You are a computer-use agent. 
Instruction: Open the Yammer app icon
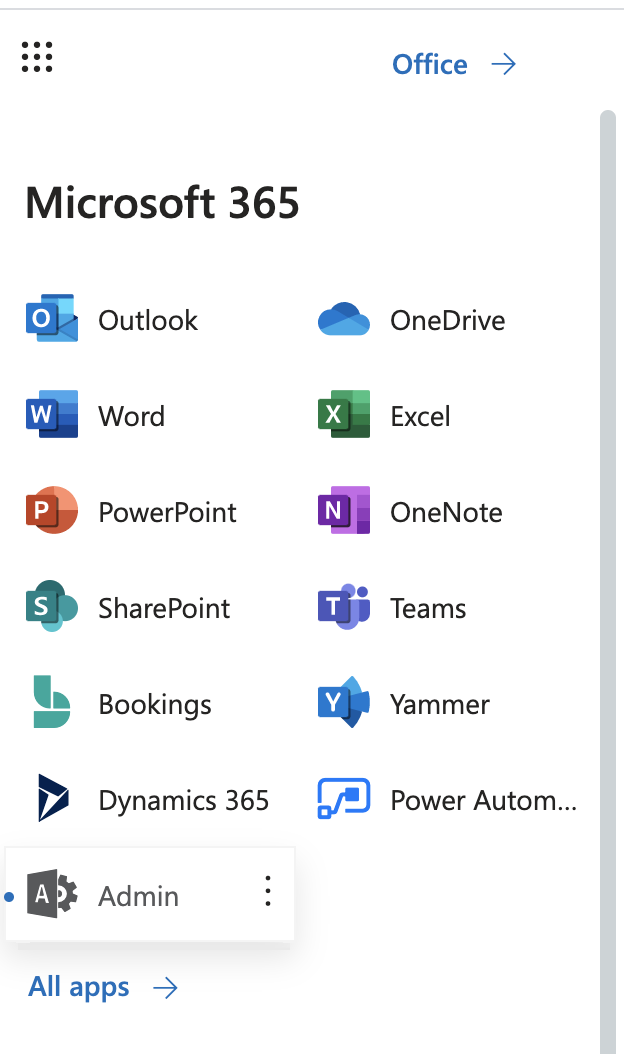343,704
